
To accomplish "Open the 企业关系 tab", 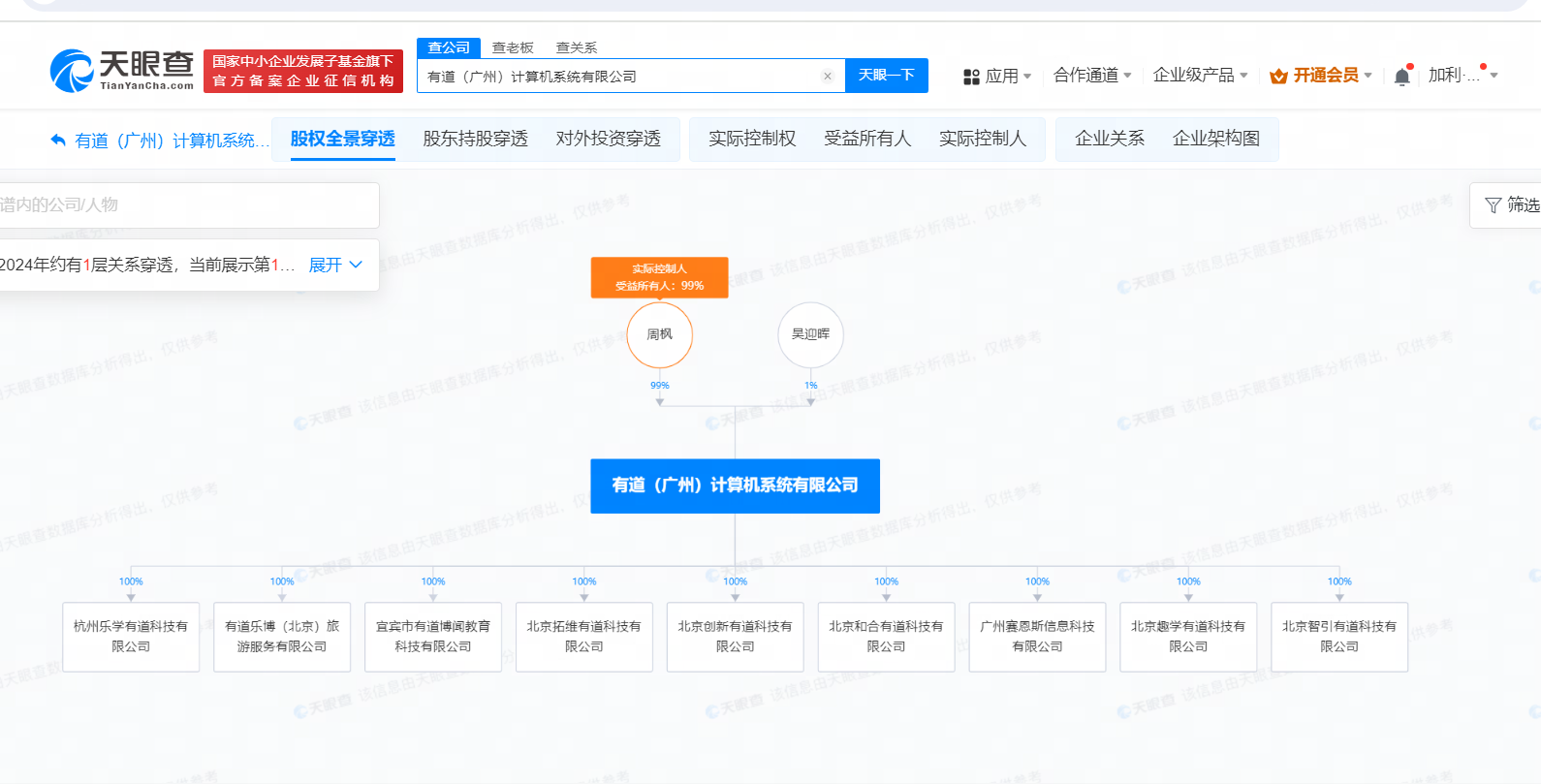I will coord(1110,140).
